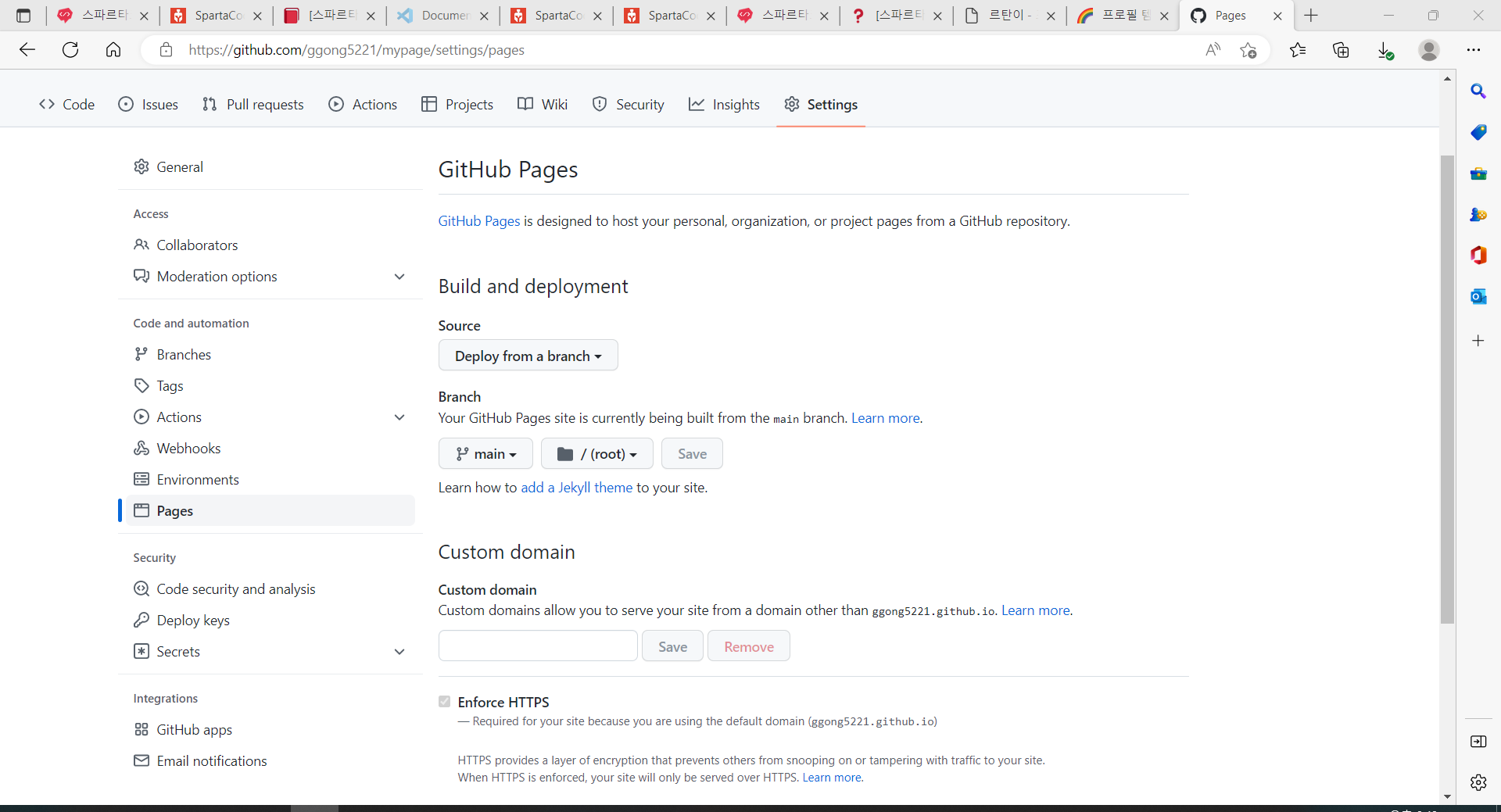Viewport: 1501px width, 812px height.
Task: Open the Deploy from a branch dropdown
Action: 528,356
